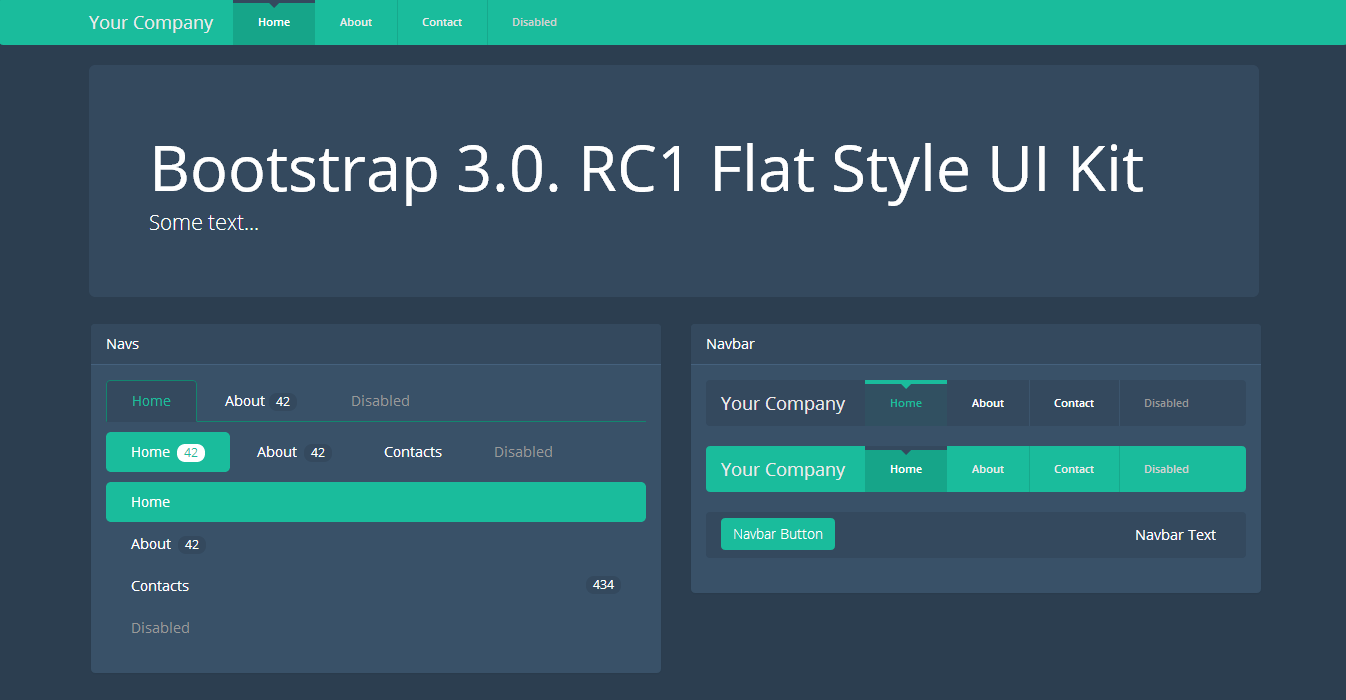Click Disabled in the green example navbar
The width and height of the screenshot is (1346, 700).
coord(1166,470)
